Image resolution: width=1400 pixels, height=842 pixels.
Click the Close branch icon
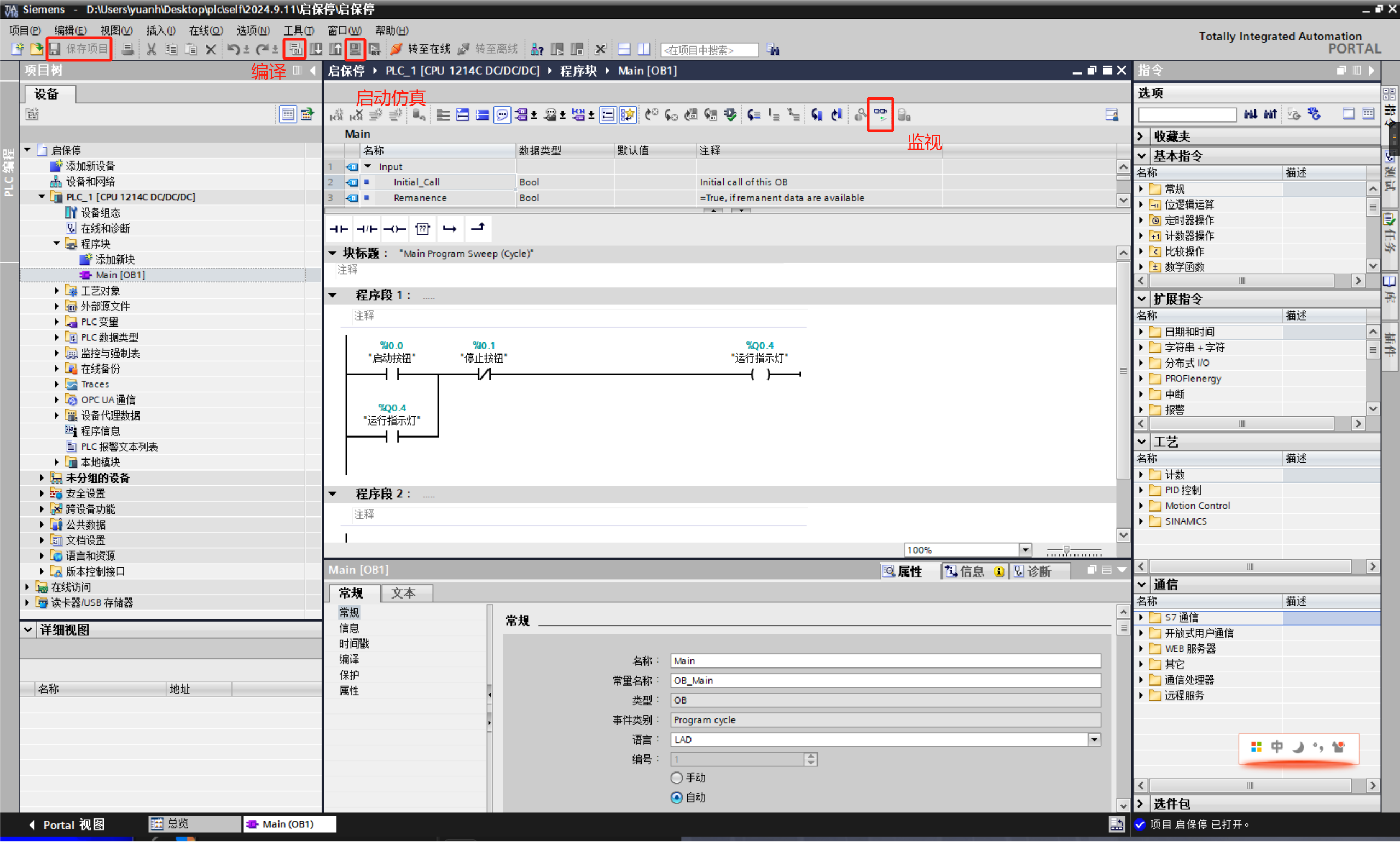478,229
